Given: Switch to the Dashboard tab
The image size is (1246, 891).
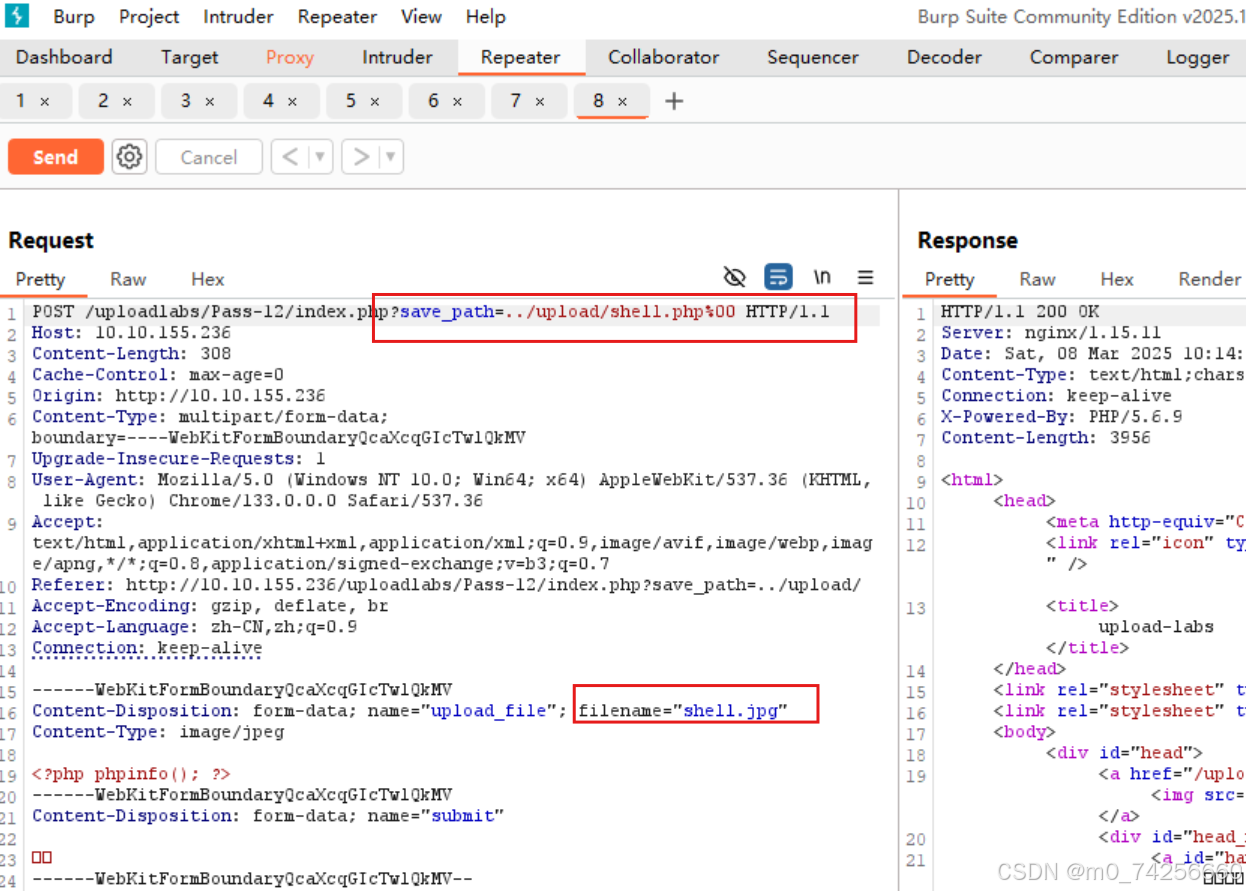Looking at the screenshot, I should [x=64, y=57].
